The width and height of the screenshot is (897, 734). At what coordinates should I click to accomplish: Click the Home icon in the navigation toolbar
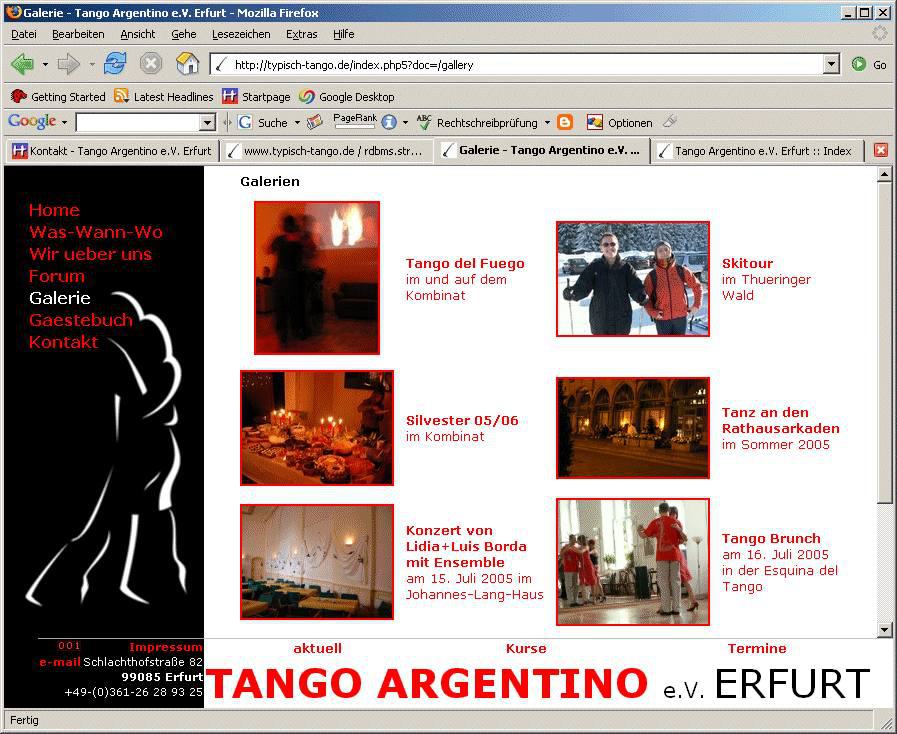(x=187, y=64)
